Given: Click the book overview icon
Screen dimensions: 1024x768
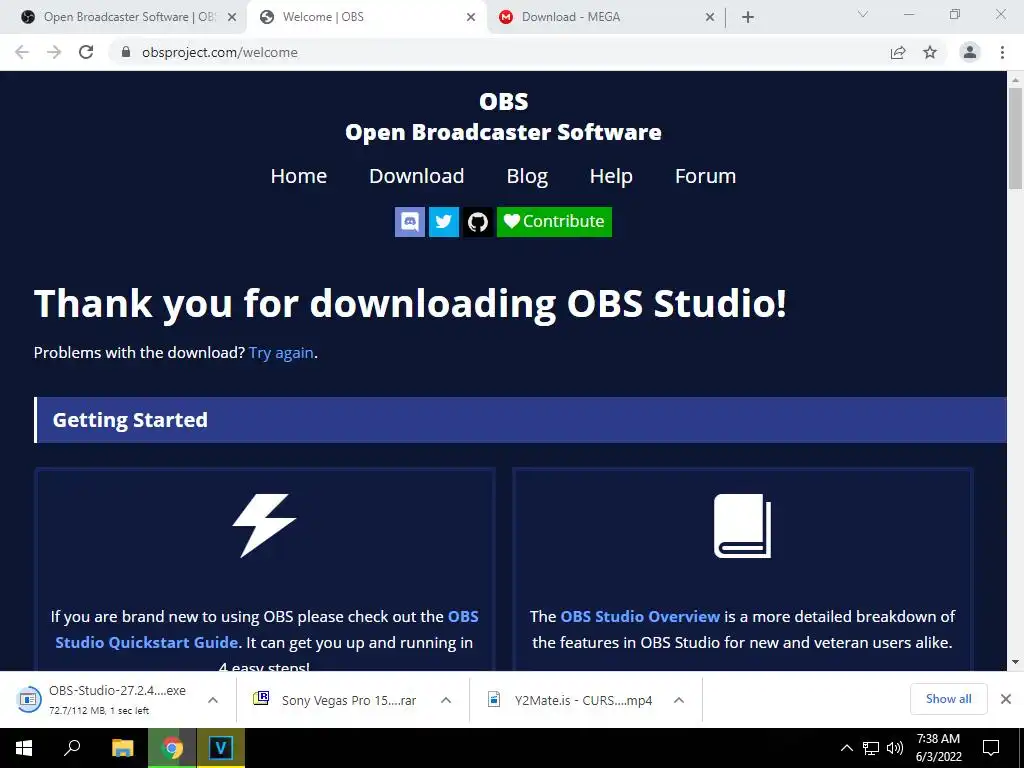Looking at the screenshot, I should tap(743, 526).
